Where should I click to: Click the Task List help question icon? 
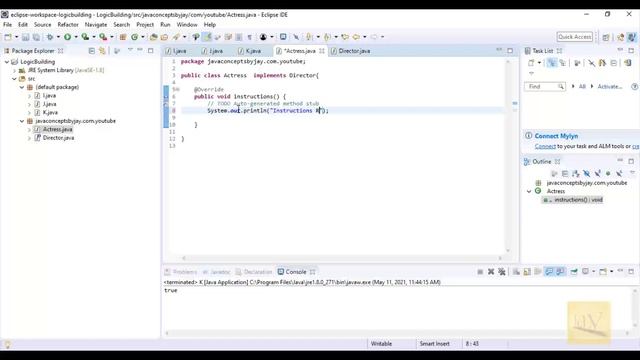tap(634, 87)
